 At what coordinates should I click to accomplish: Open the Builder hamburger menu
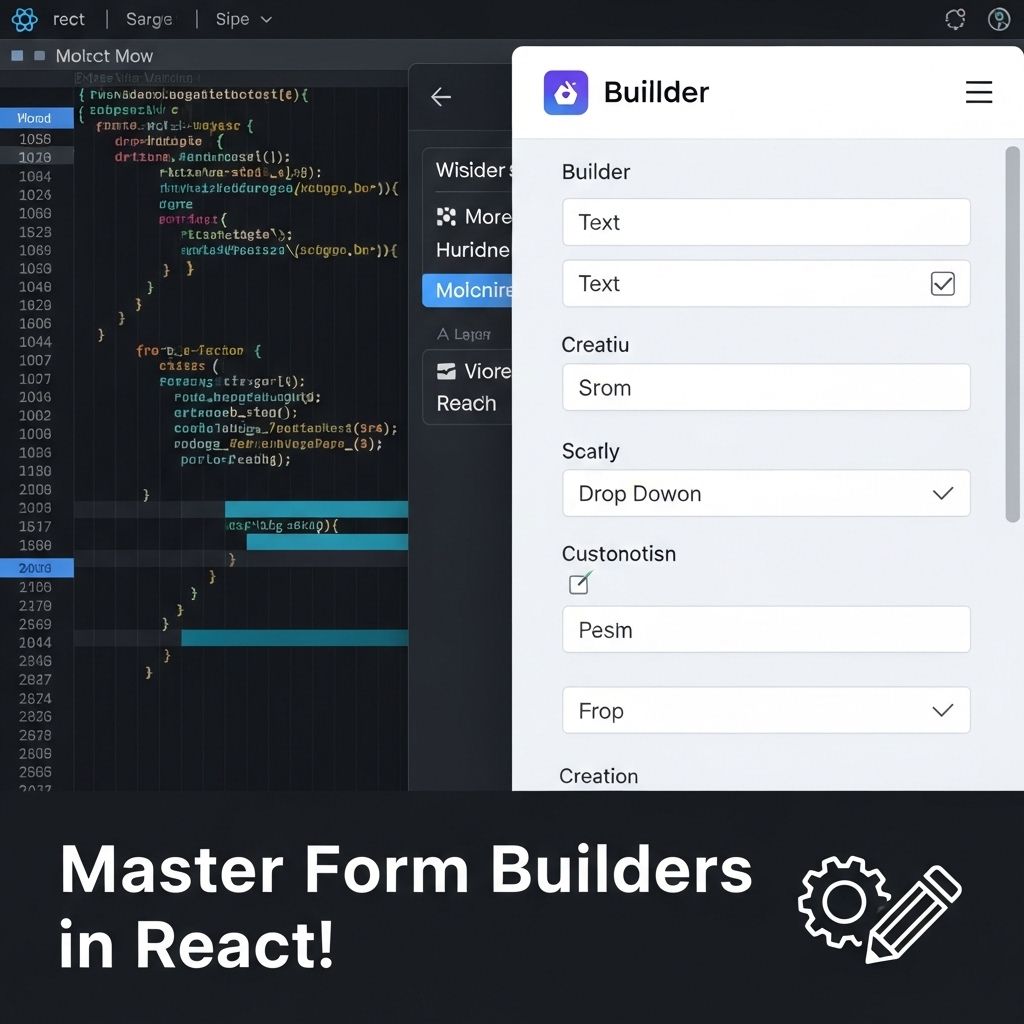coord(978,93)
